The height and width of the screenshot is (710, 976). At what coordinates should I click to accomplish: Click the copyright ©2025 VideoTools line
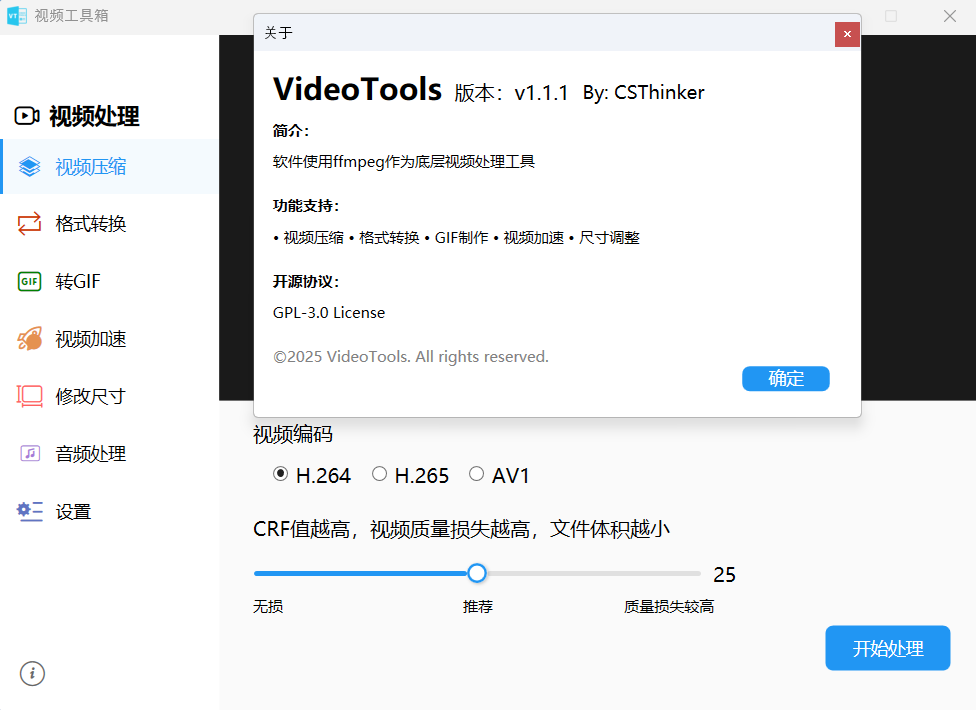411,357
